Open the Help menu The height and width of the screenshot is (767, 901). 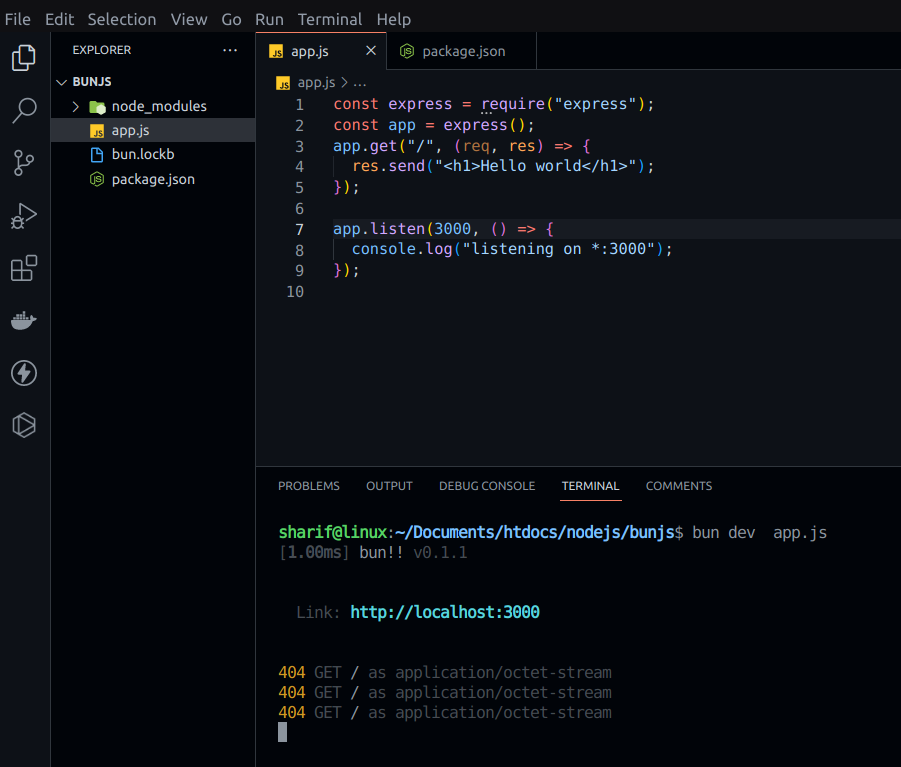[x=394, y=19]
